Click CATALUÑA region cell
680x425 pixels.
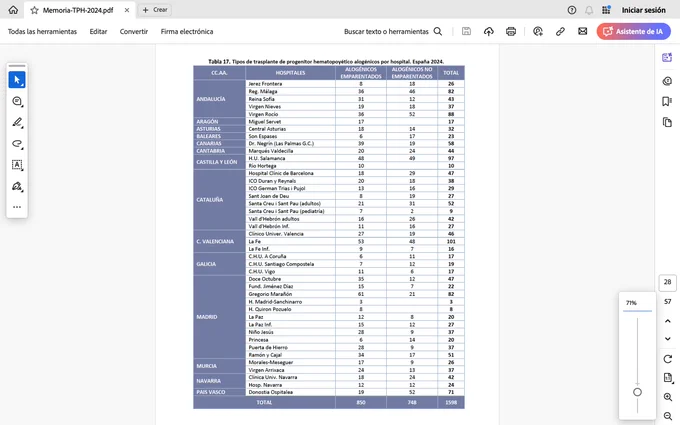click(219, 199)
